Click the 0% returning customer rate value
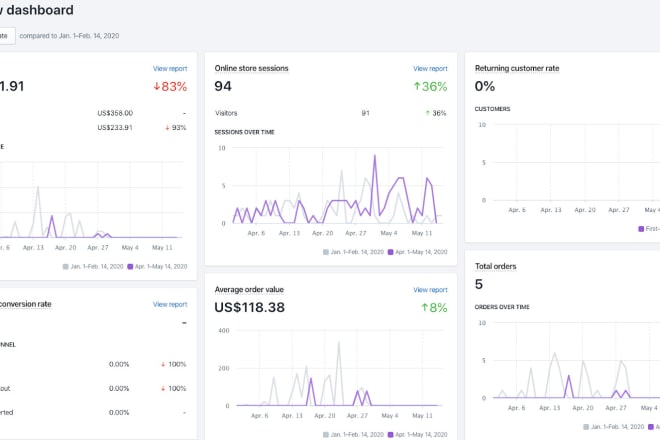 point(484,87)
